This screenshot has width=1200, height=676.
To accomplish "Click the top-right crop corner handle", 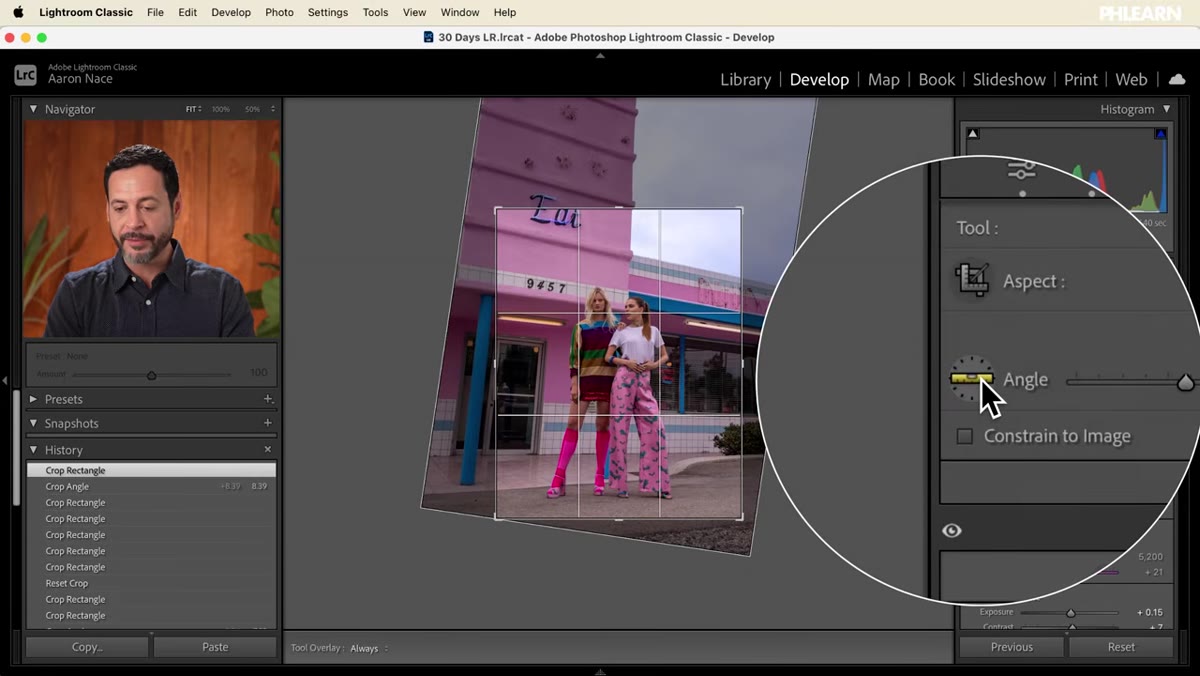I will pyautogui.click(x=741, y=209).
